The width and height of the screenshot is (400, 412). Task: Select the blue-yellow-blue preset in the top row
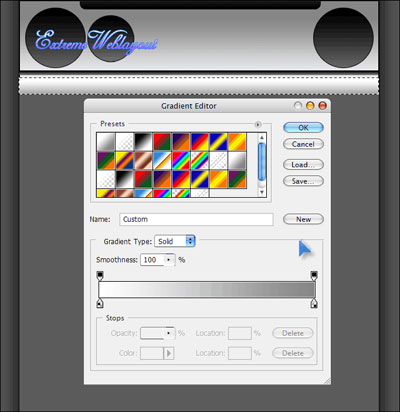coord(219,141)
